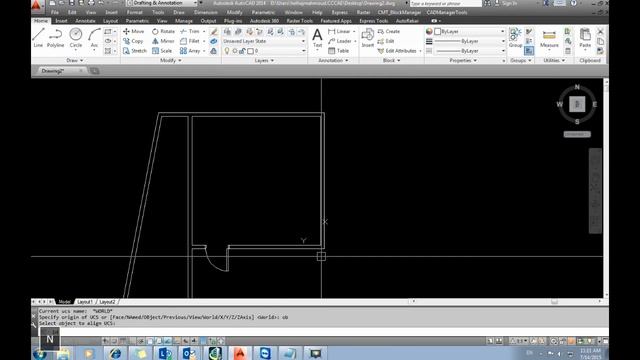Click the Scale tool

(162, 51)
